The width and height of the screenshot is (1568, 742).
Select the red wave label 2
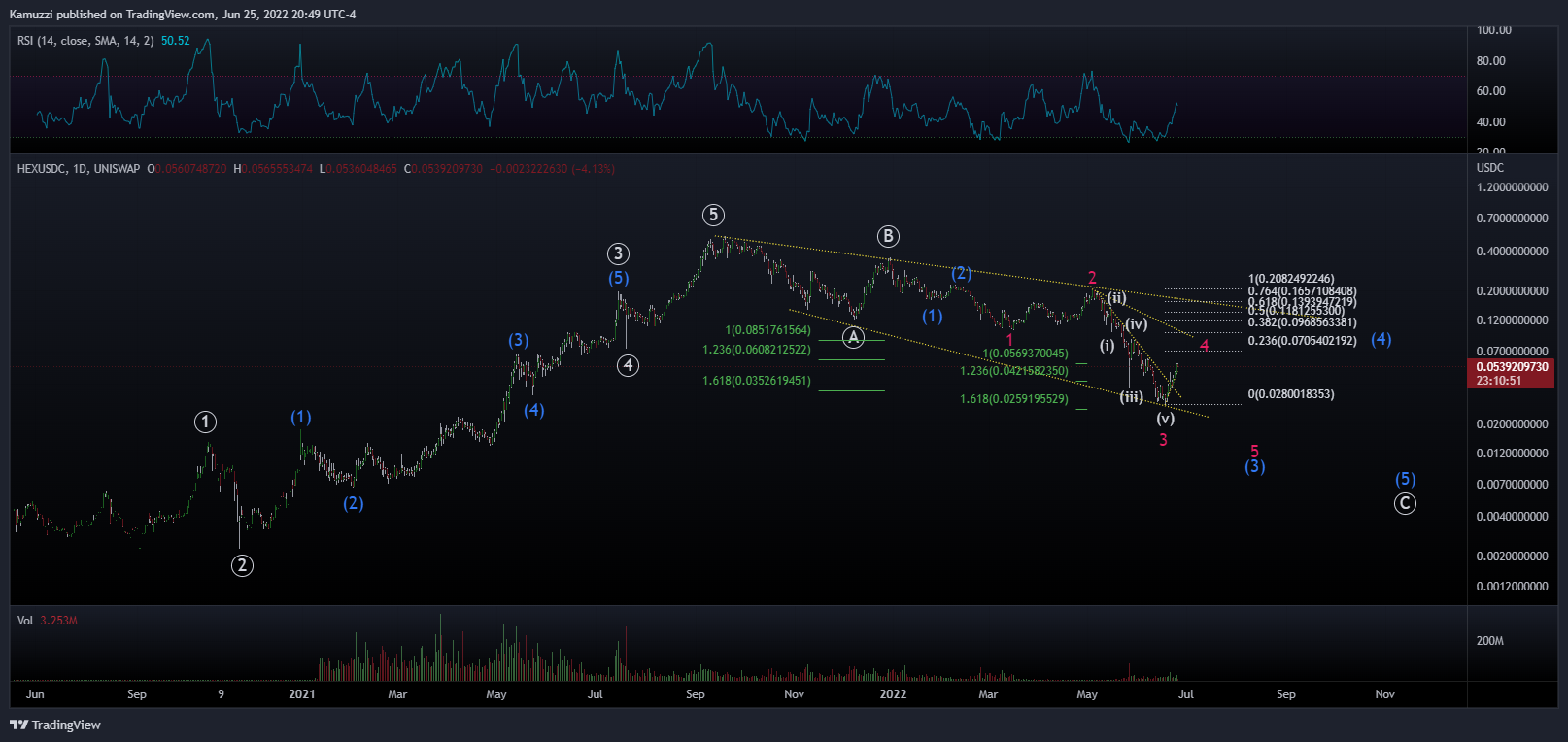tap(1092, 278)
